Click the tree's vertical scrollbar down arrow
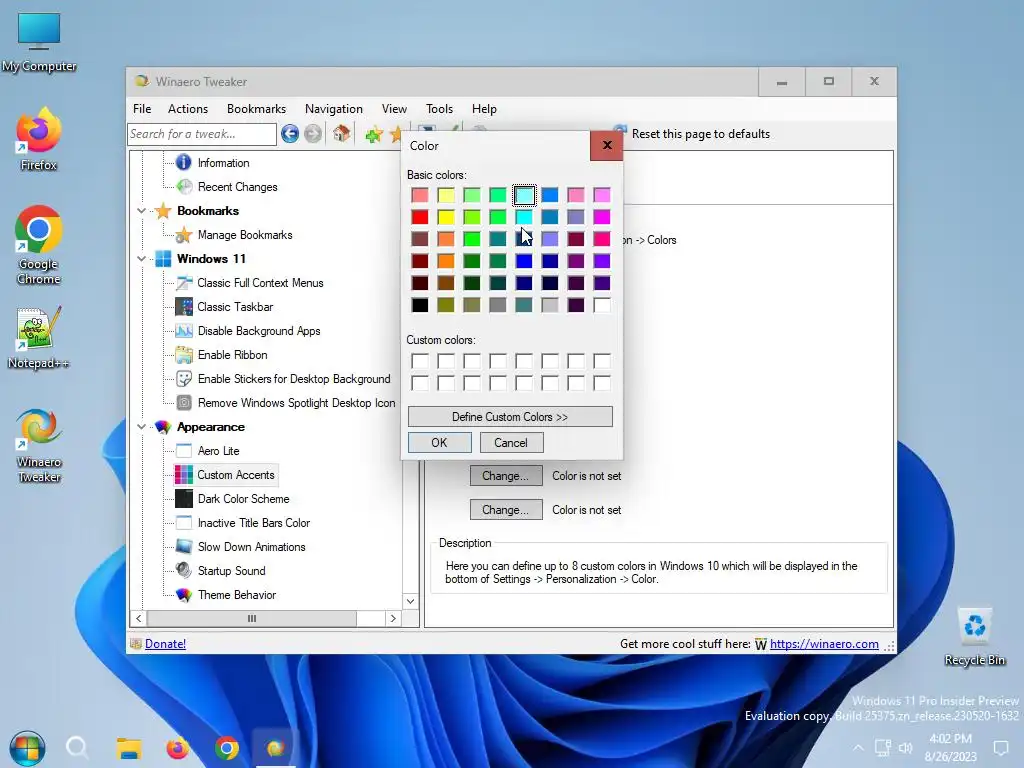 tap(411, 601)
